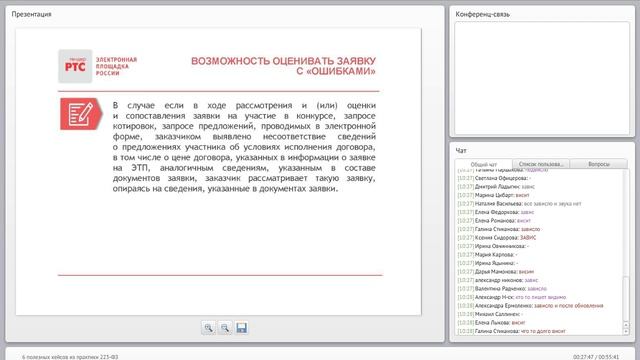This screenshot has width=640, height=360.
Task: Click Александра Ермоленко chat message
Action: [530, 306]
